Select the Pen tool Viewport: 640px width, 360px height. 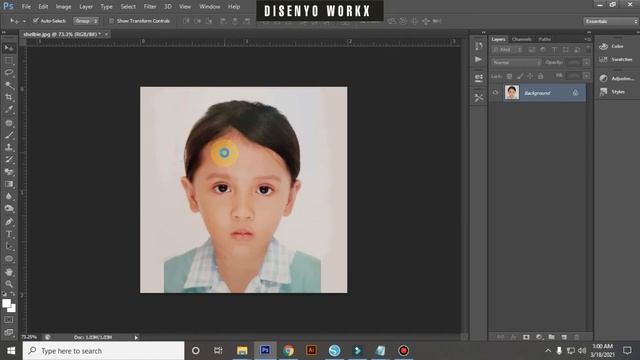(x=9, y=222)
